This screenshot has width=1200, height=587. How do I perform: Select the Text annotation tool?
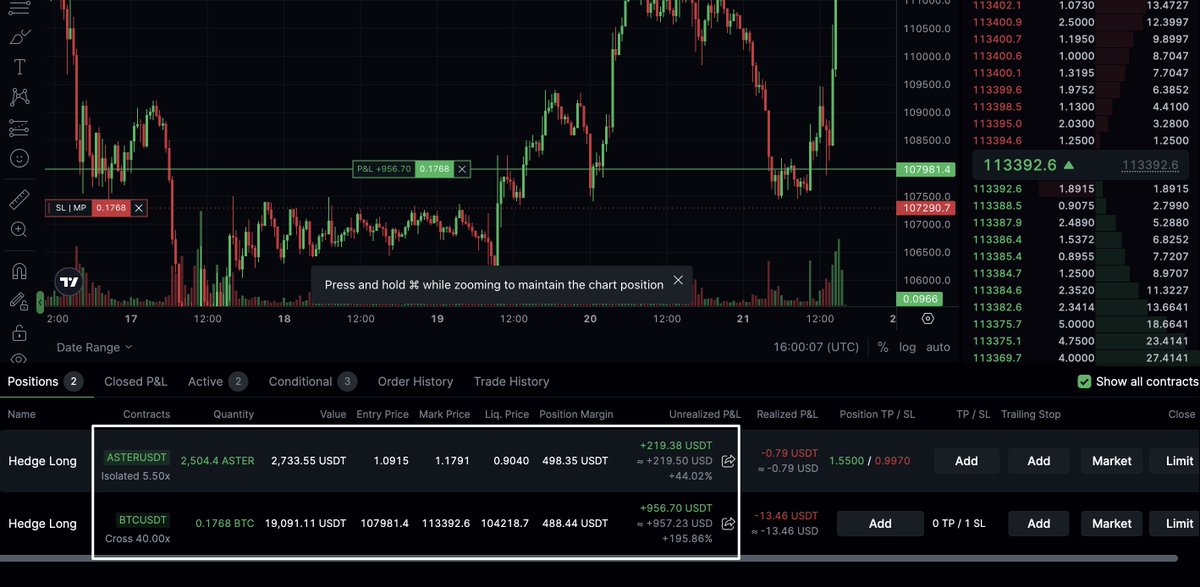click(x=19, y=67)
